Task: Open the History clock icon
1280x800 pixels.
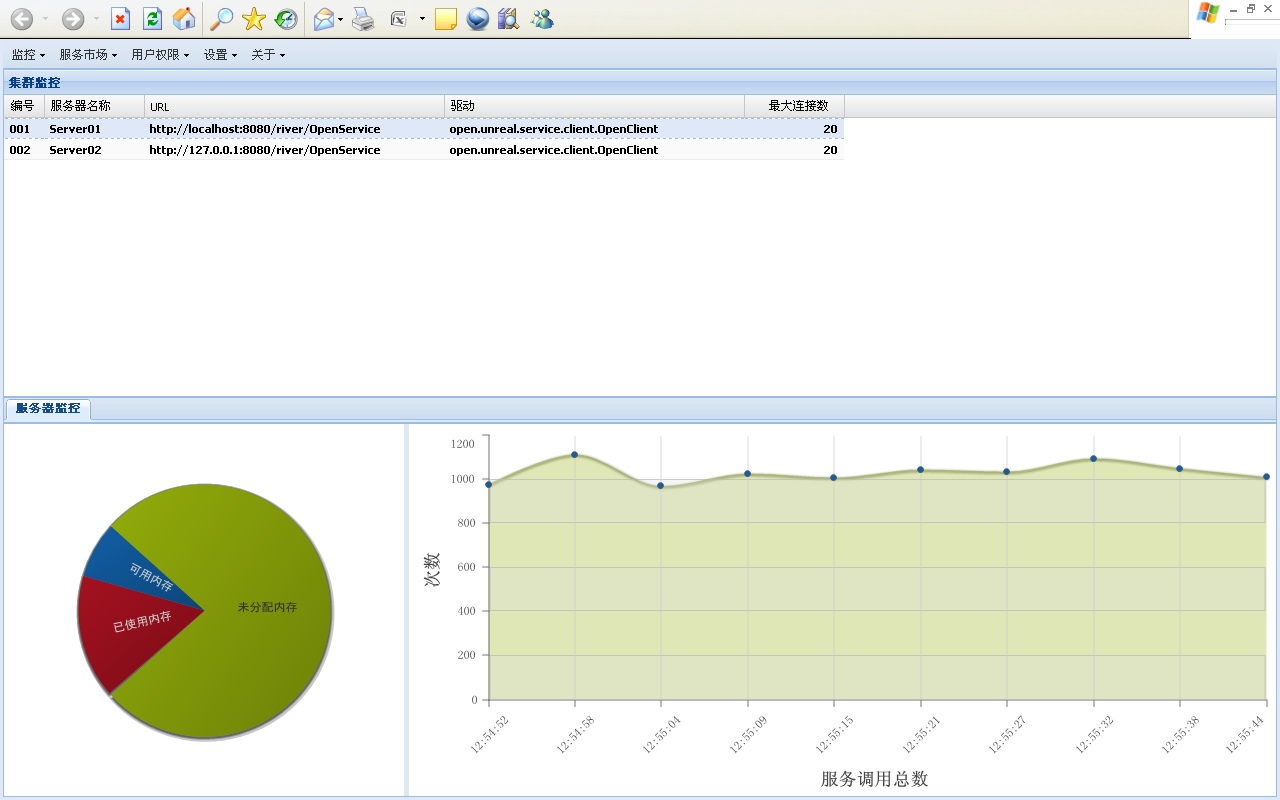Action: coord(285,19)
